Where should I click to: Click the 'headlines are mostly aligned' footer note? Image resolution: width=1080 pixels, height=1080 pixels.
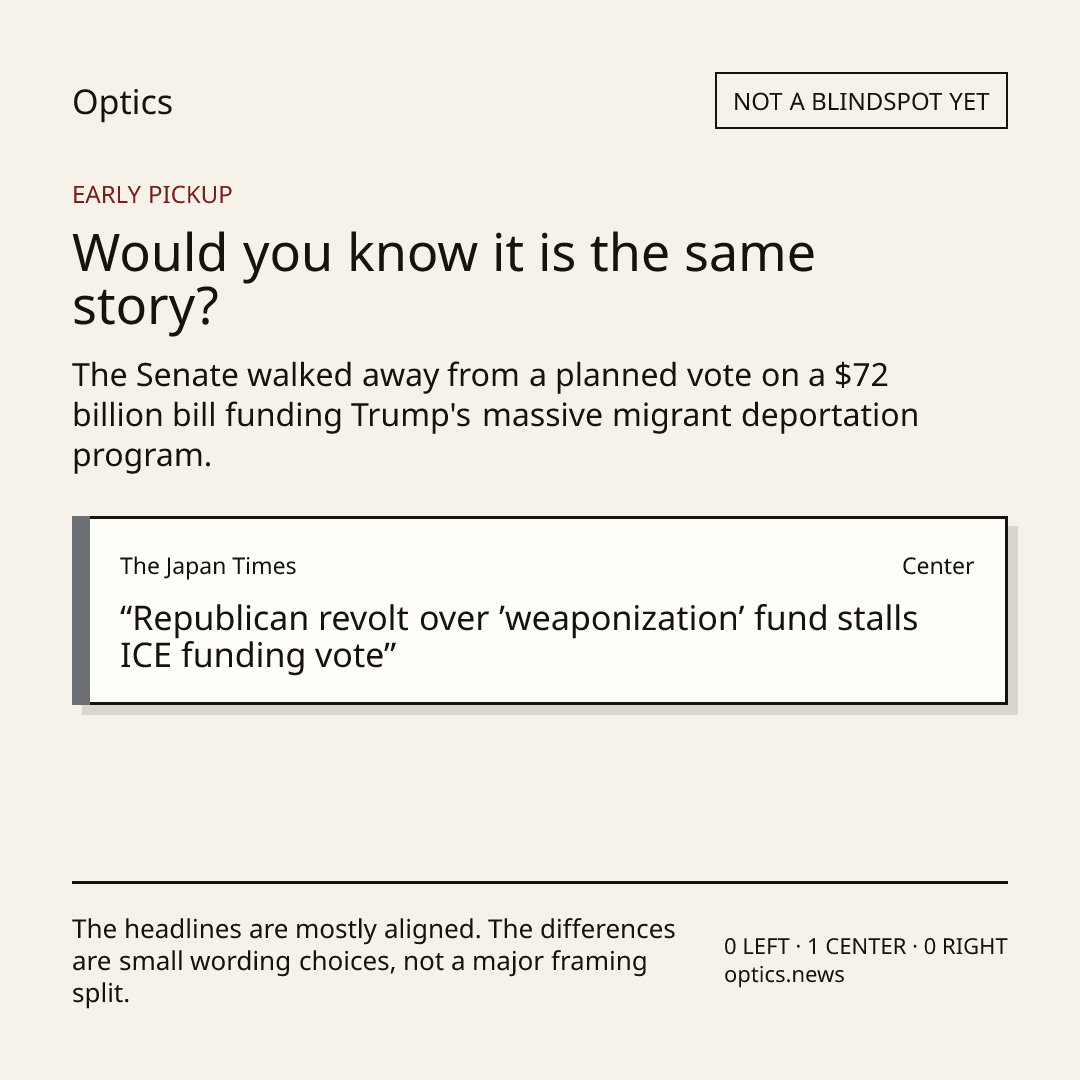tap(373, 961)
